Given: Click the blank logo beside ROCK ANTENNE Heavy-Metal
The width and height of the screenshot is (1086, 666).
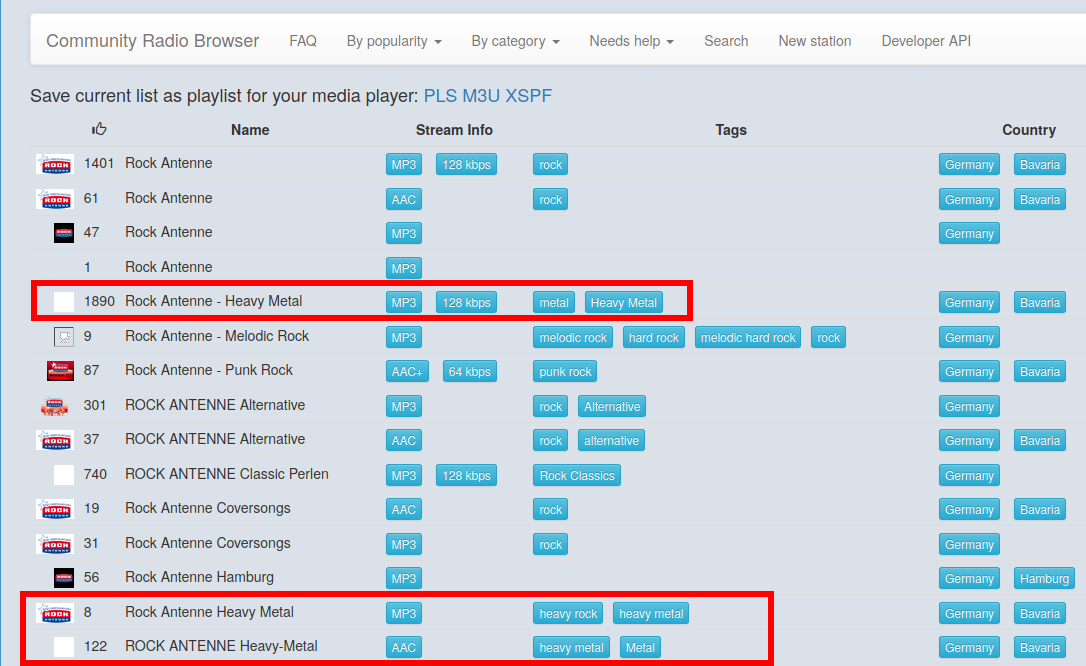Looking at the screenshot, I should point(64,647).
